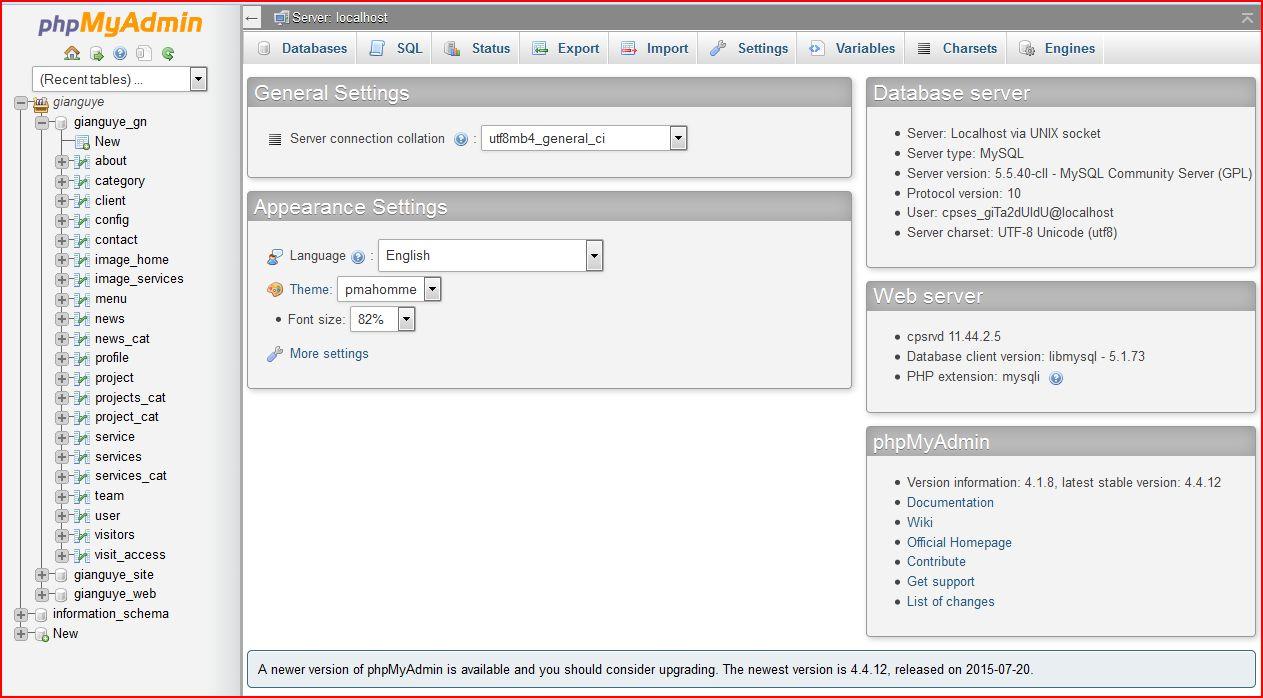
Task: Click the table icon beside team
Action: point(82,496)
